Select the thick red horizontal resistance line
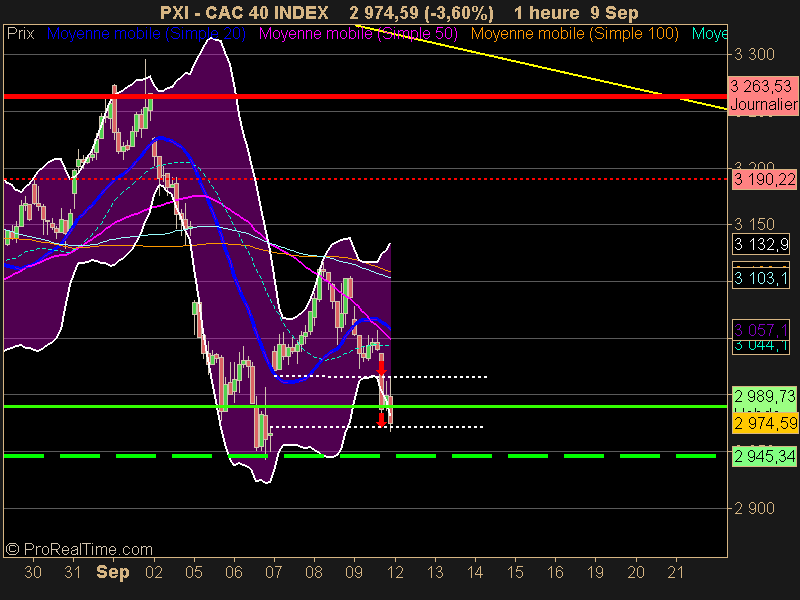The width and height of the screenshot is (800, 600). click(365, 96)
